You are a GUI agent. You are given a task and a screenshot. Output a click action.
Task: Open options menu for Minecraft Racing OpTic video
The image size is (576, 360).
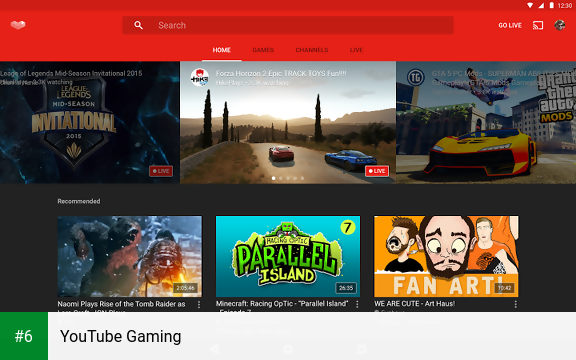357,305
